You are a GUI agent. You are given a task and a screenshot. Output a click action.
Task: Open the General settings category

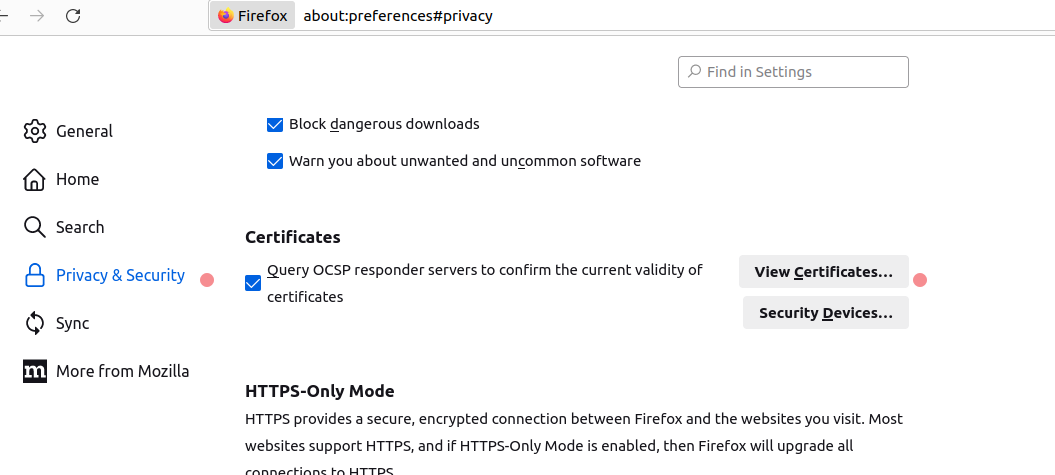tap(84, 131)
